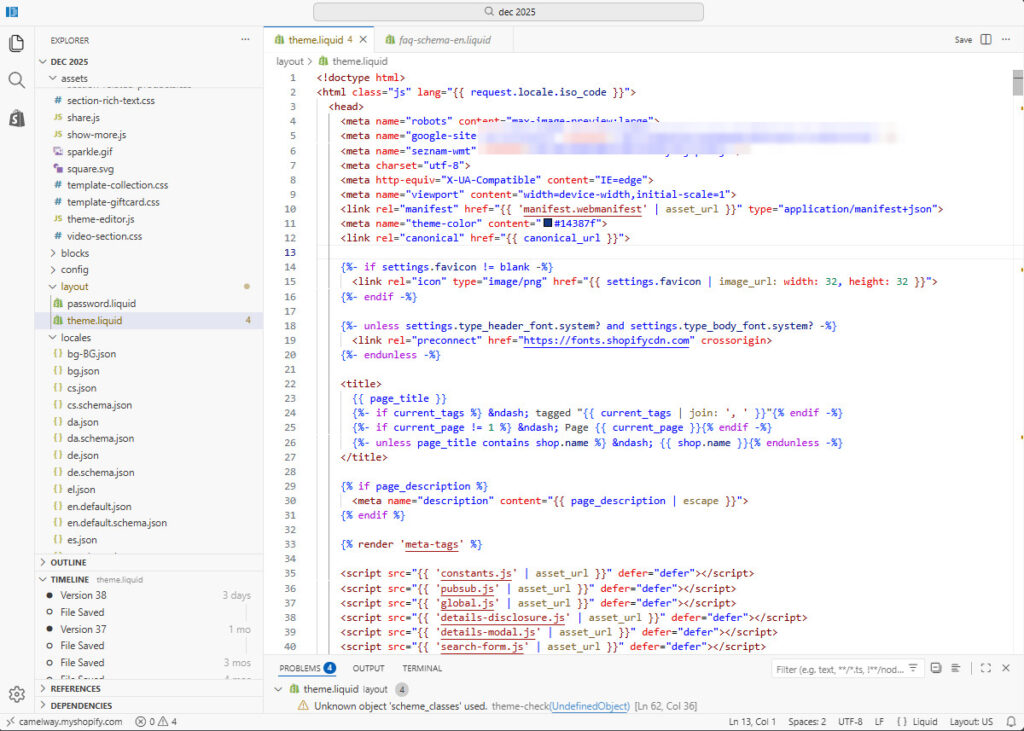Collapse the TIMELINE section
This screenshot has height=731, width=1024.
69,579
